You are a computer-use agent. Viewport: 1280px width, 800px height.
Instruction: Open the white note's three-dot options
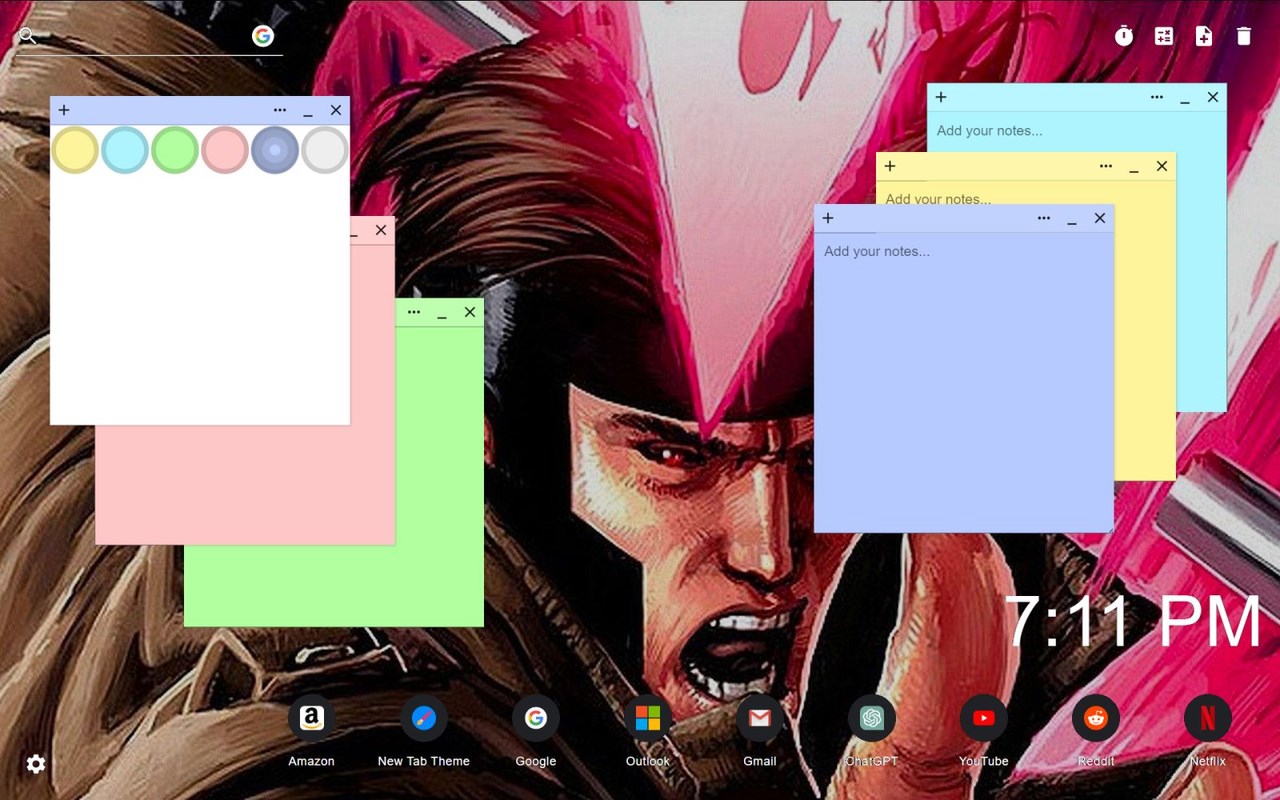point(280,110)
